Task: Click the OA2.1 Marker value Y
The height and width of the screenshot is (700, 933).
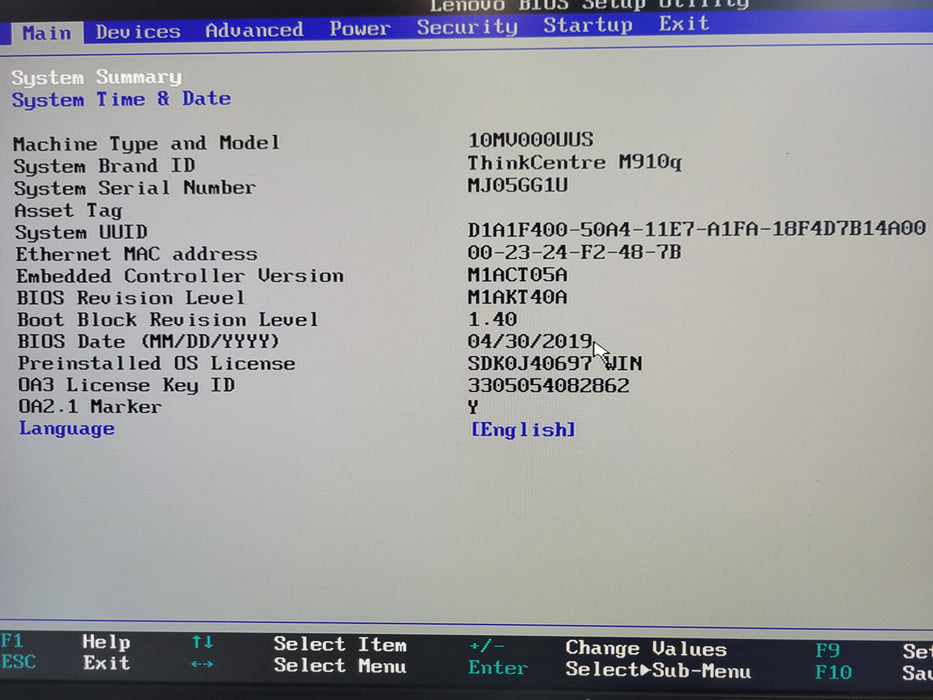Action: click(473, 408)
